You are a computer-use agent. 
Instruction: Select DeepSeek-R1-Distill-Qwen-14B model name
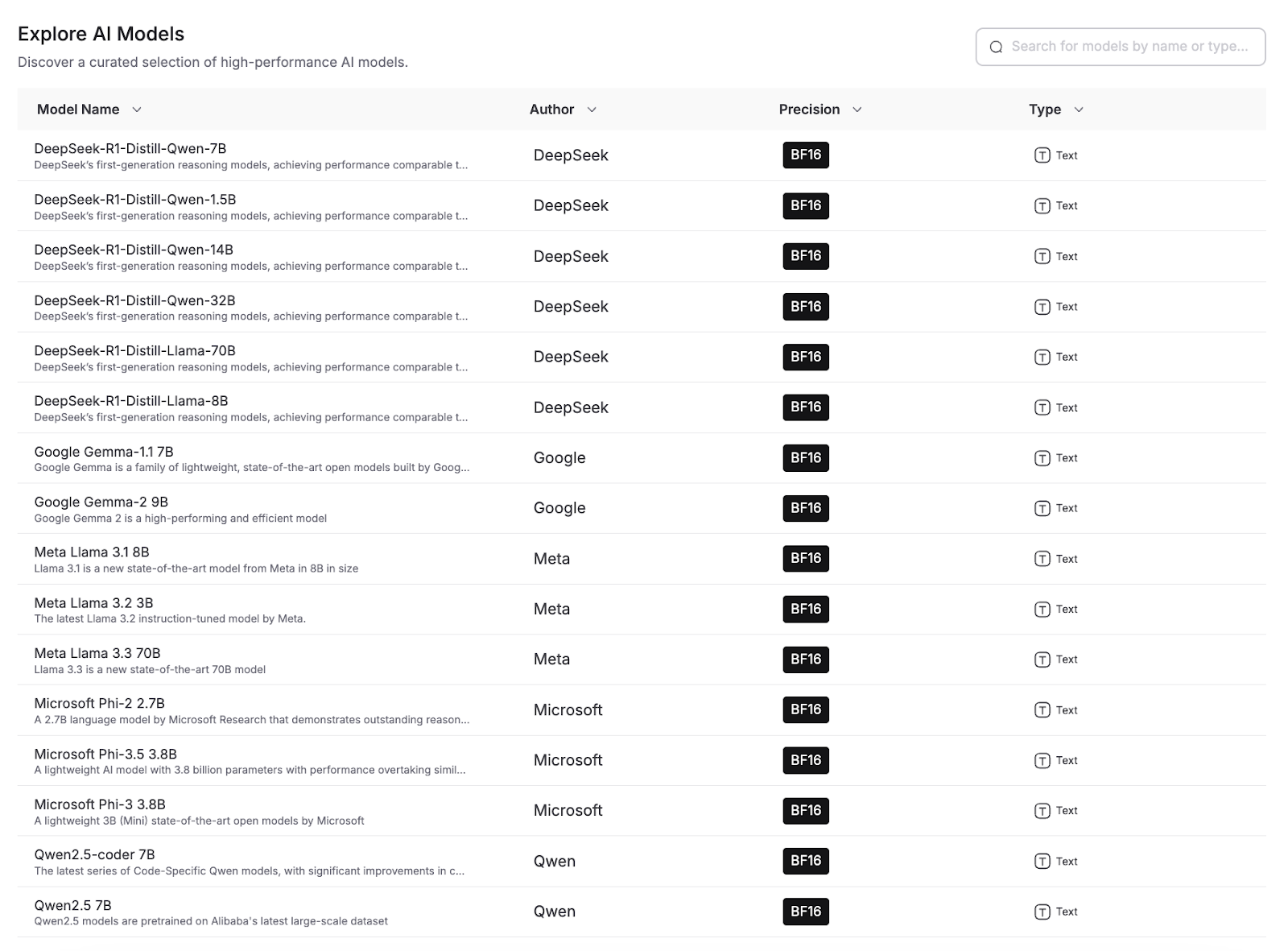[x=134, y=250]
